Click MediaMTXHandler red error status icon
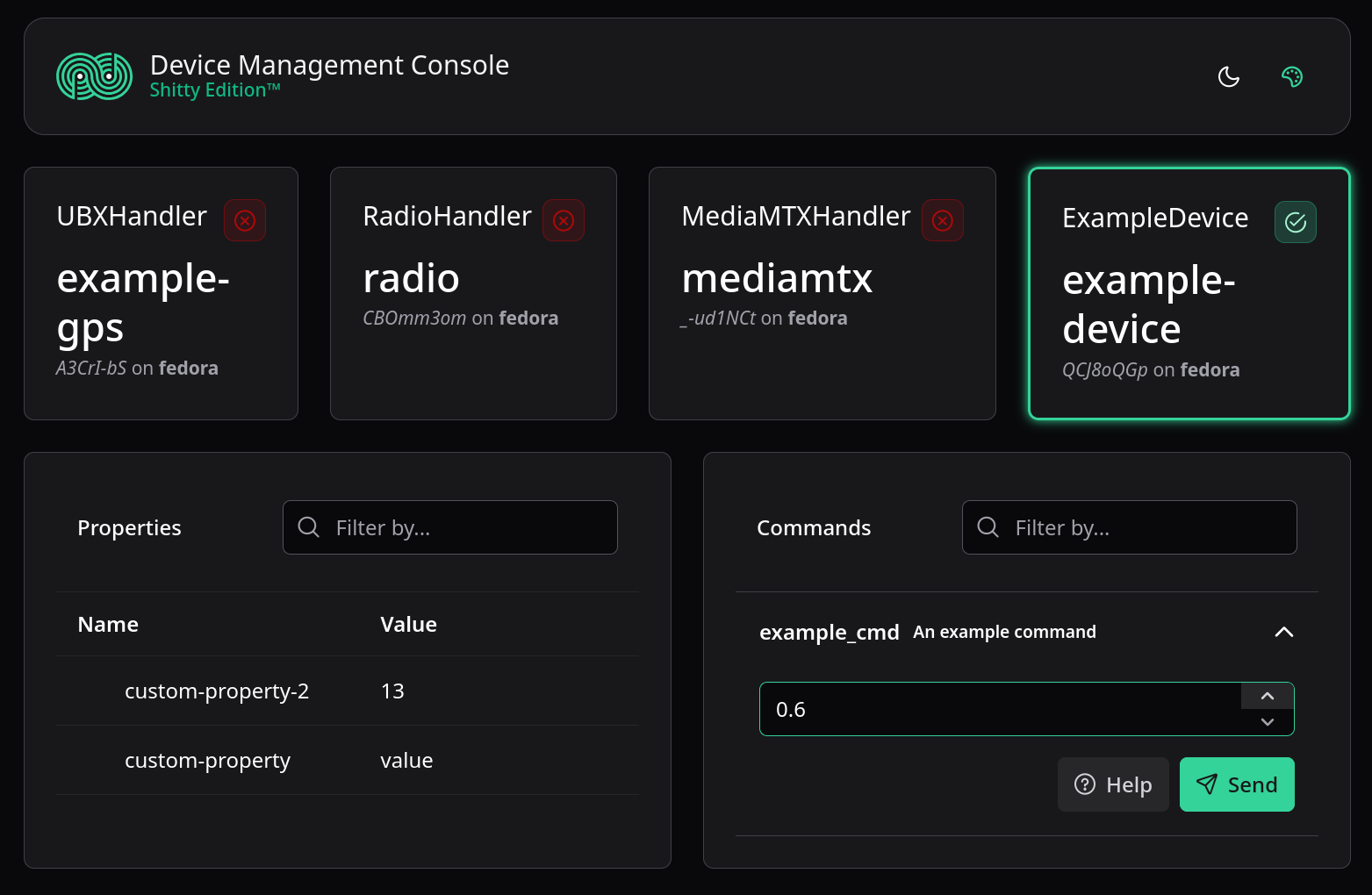Screen dimensions: 1372x895 tap(942, 220)
